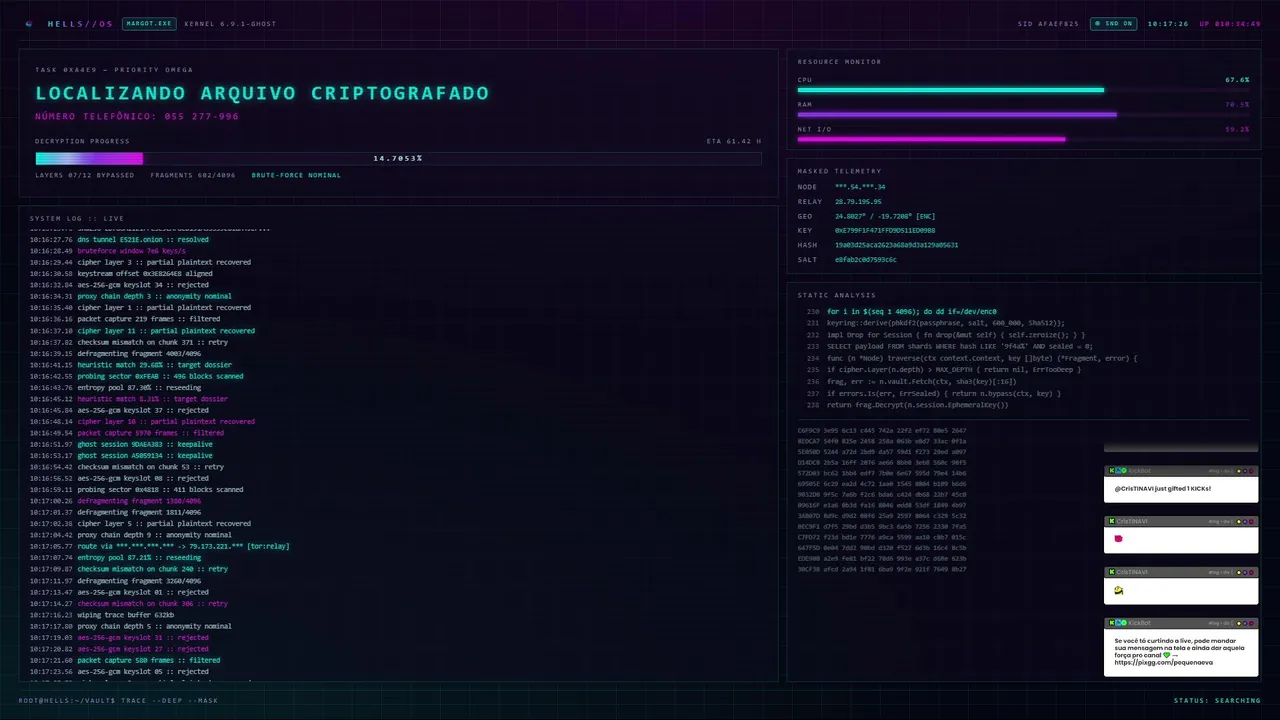
Task: Click the pink emote in CrisTINAVI's message
Action: pyautogui.click(x=1118, y=538)
